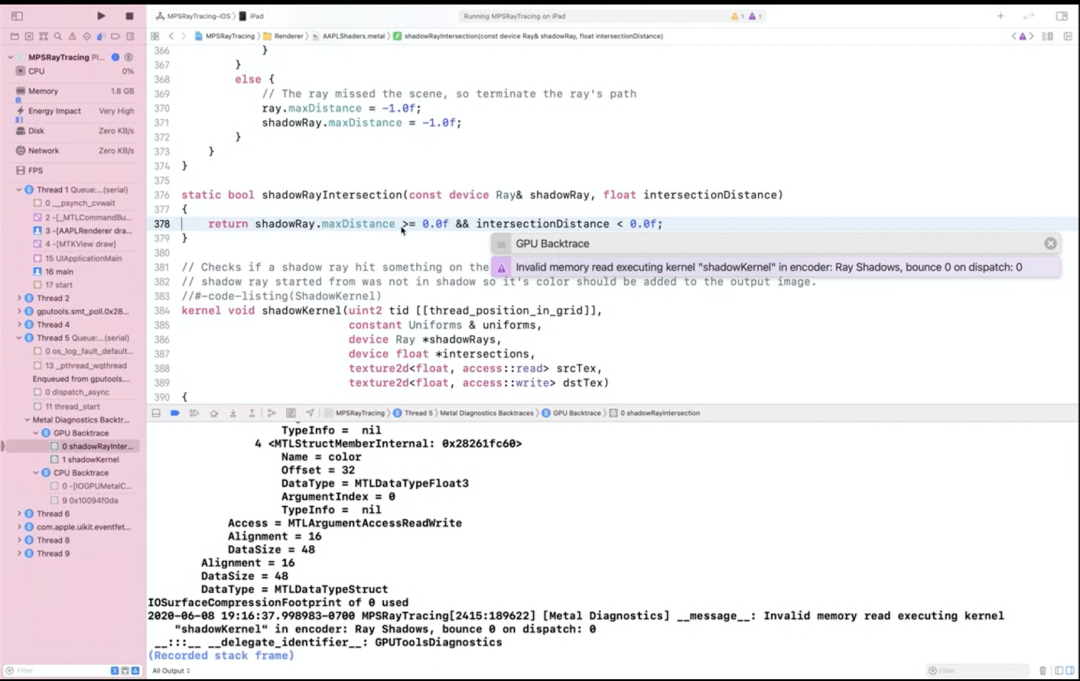Open the Report navigator icon
The image size is (1080, 681).
pos(130,36)
